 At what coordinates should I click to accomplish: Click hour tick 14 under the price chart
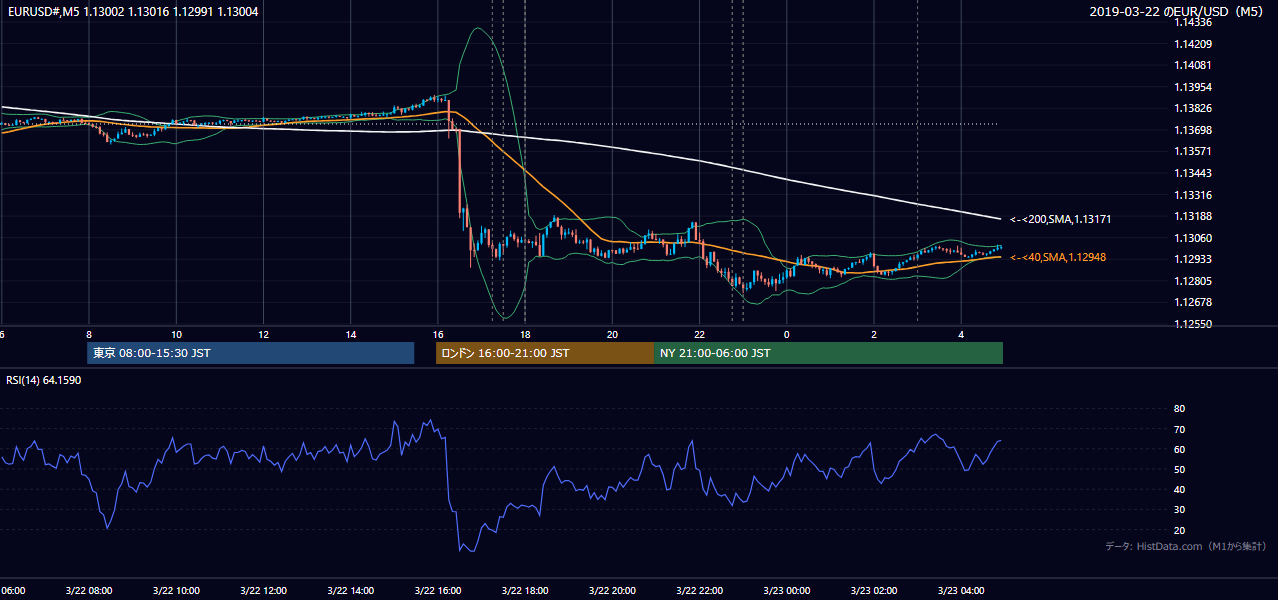pos(350,334)
